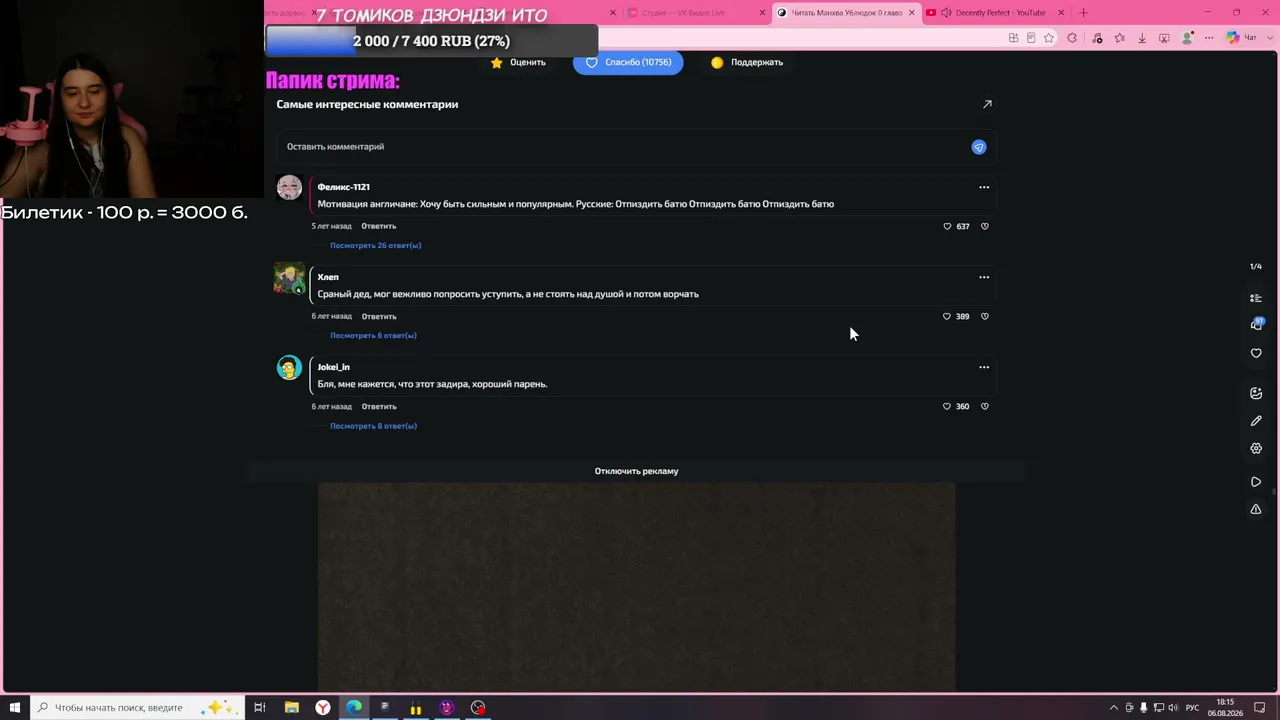1280x720 pixels.
Task: Reply to Феликс-1121's comment via Ответить
Action: 379,226
